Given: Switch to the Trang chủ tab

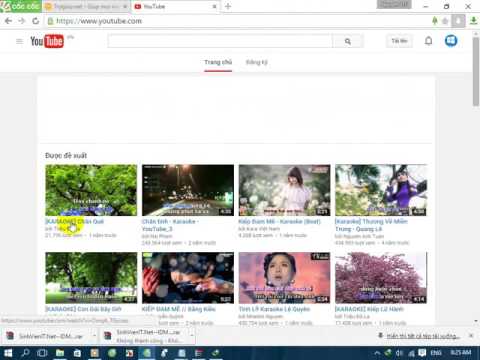Looking at the screenshot, I should pyautogui.click(x=218, y=62).
